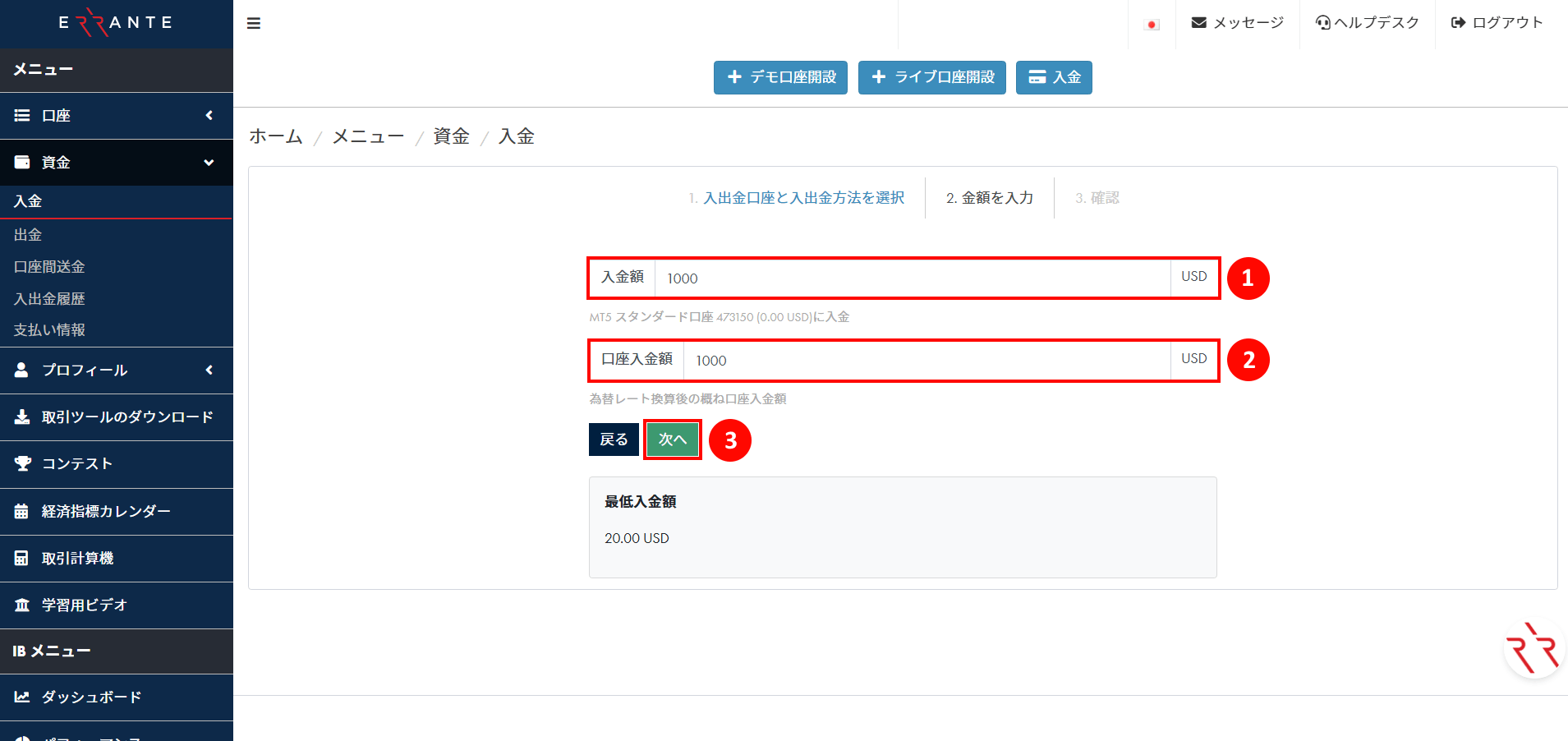The width and height of the screenshot is (1568, 741).
Task: Click the 戻る button
Action: point(614,440)
